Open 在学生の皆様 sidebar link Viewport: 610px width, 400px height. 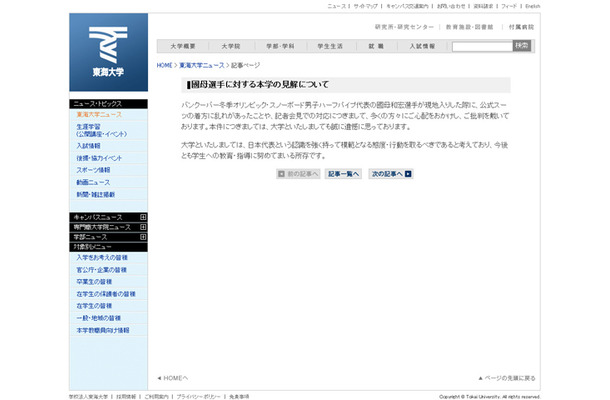point(94,306)
